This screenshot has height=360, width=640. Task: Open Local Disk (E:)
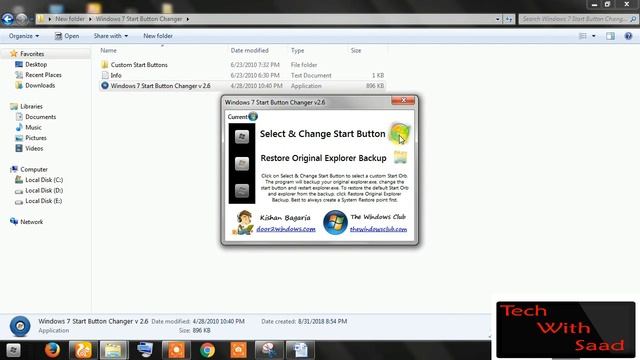click(43, 201)
